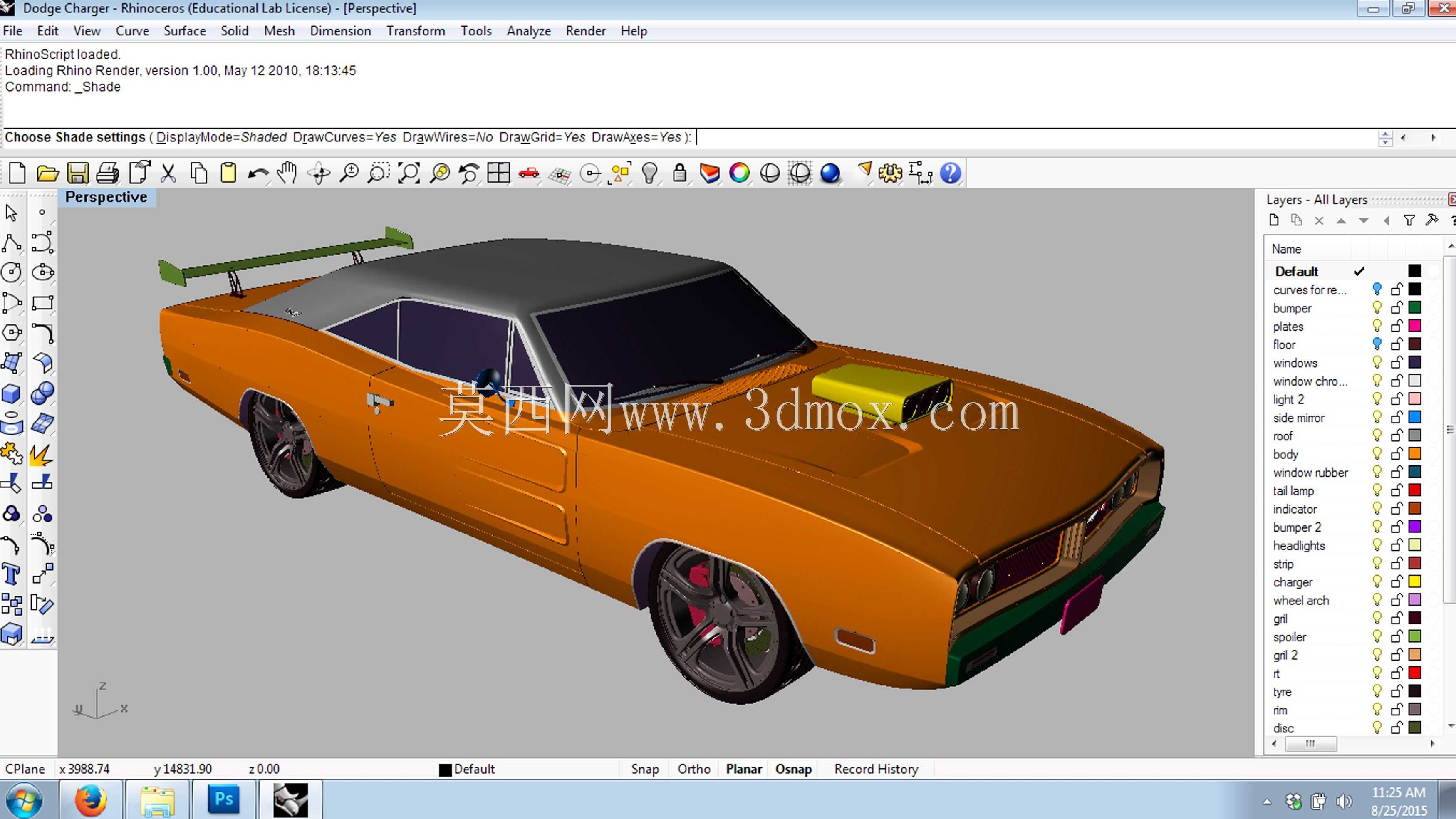Click the command history stepper arrows
The width and height of the screenshot is (1456, 819).
tap(1385, 138)
